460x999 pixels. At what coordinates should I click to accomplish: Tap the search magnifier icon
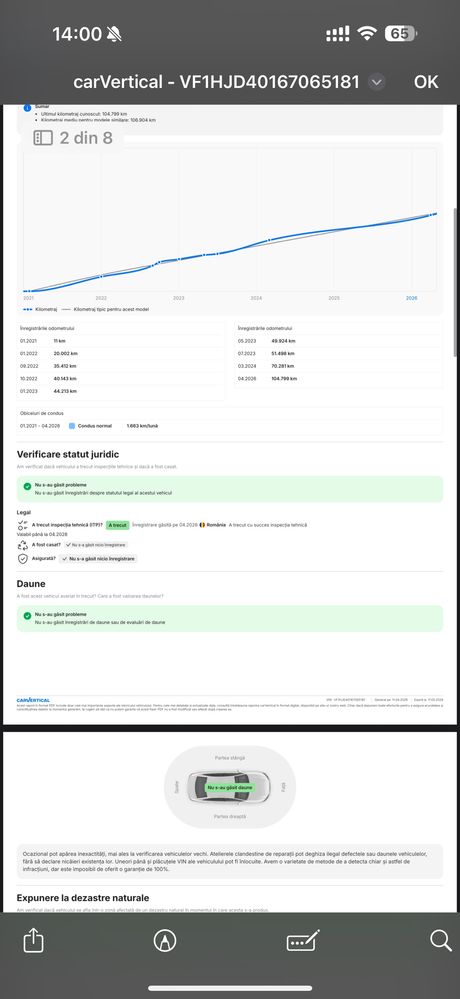pos(440,940)
